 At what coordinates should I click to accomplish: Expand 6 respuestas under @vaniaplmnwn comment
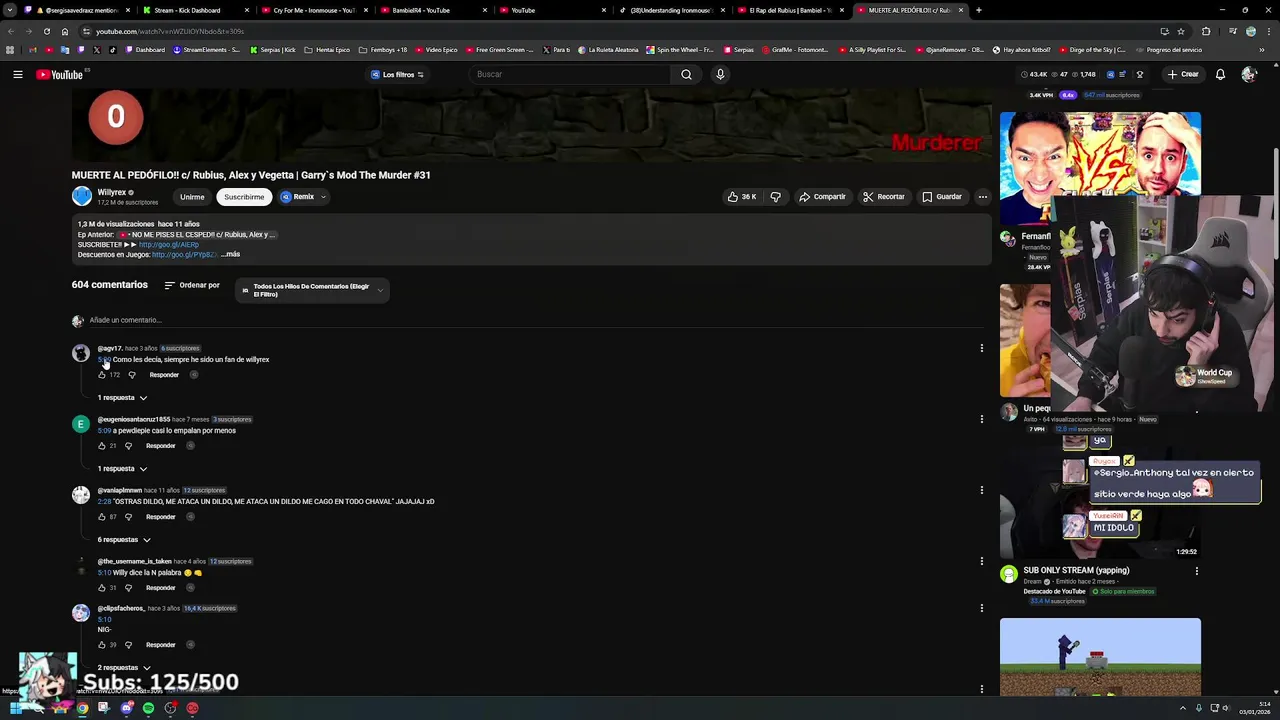click(x=124, y=540)
